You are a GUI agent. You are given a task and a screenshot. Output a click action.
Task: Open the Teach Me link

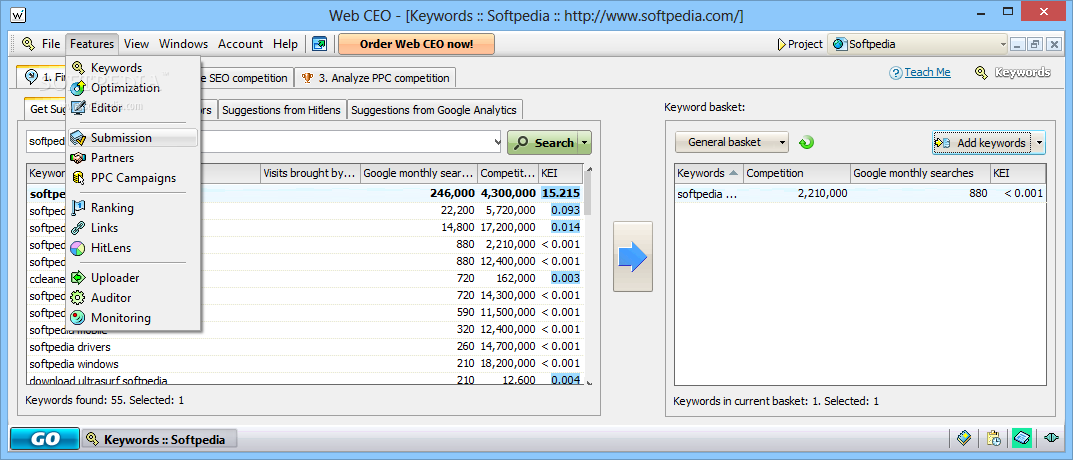coord(927,72)
